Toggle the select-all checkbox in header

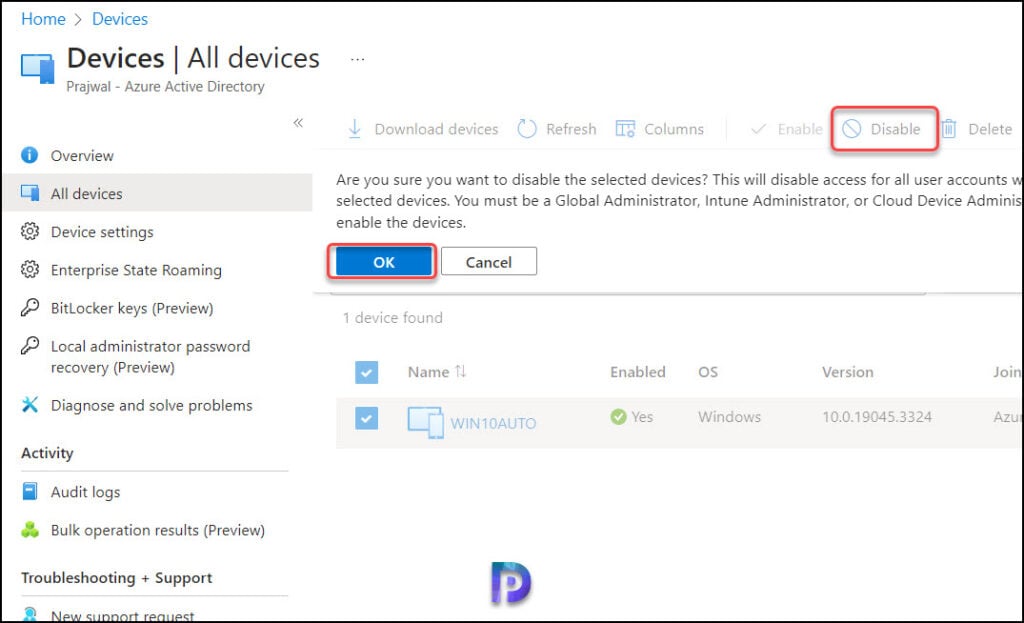pyautogui.click(x=366, y=372)
